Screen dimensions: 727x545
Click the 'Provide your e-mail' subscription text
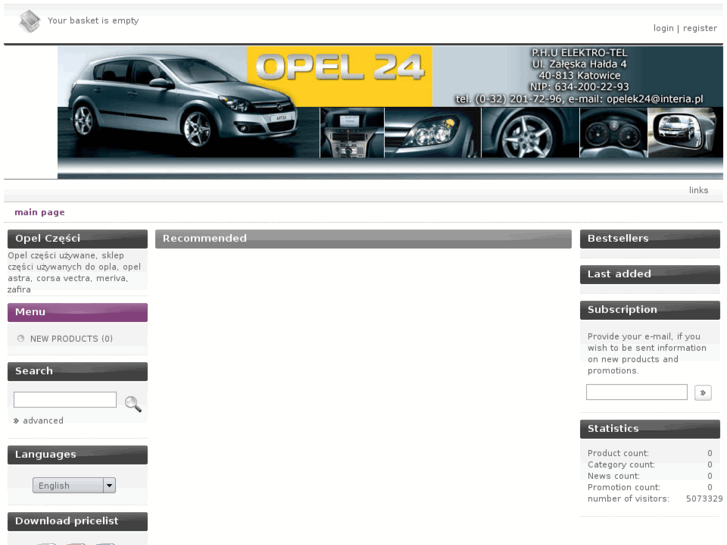647,353
